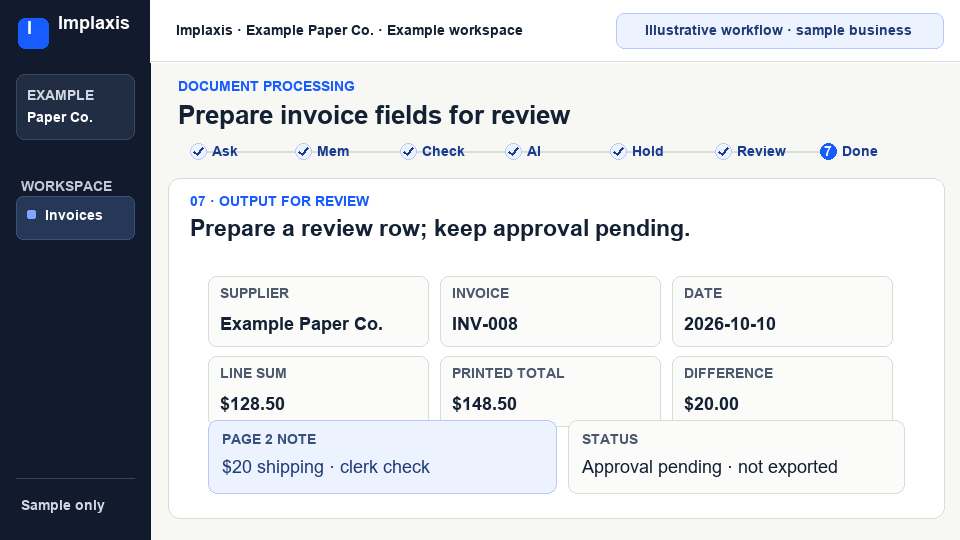Click the Check step checkmark icon
The height and width of the screenshot is (540, 960).
pyautogui.click(x=408, y=151)
